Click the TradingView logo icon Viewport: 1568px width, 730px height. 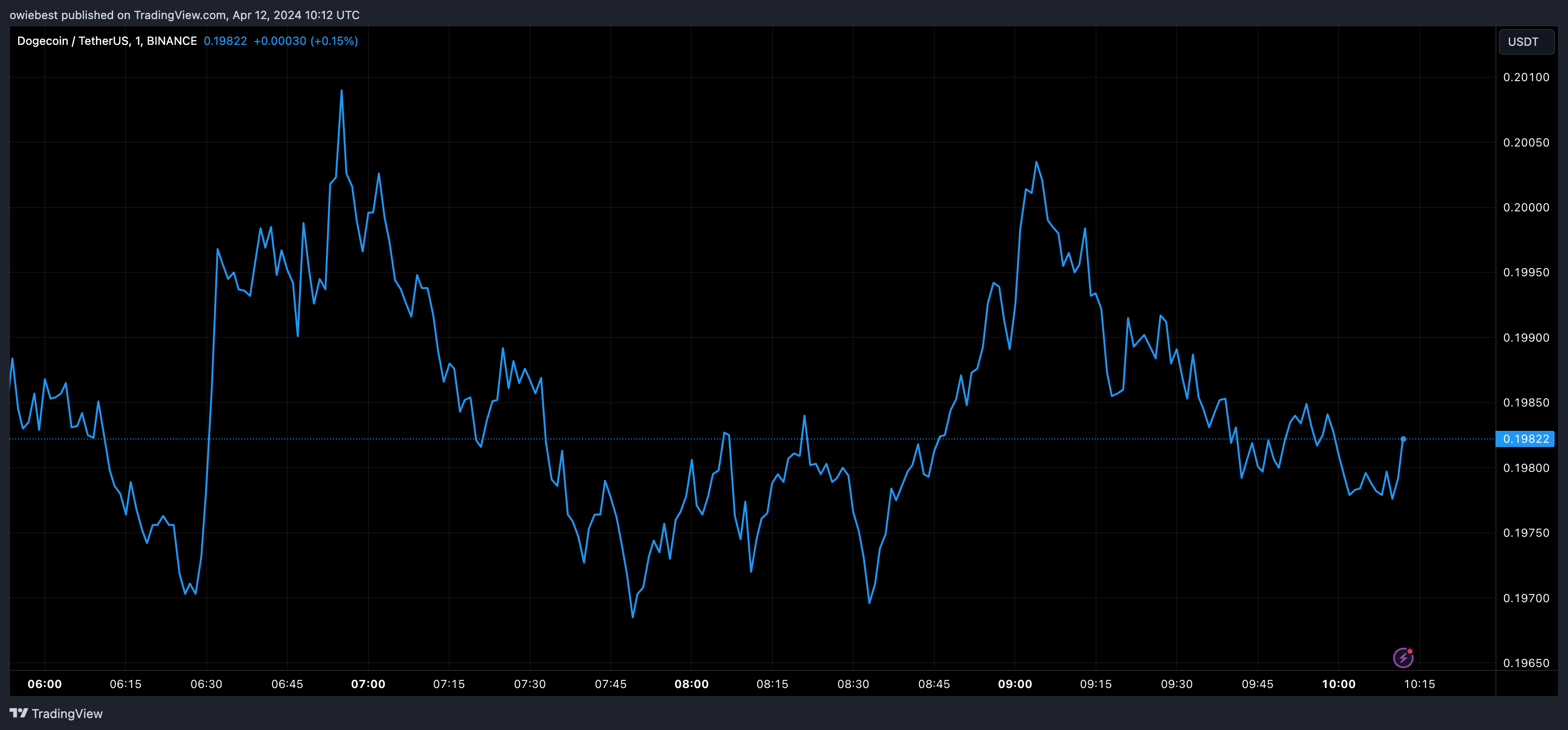click(19, 713)
